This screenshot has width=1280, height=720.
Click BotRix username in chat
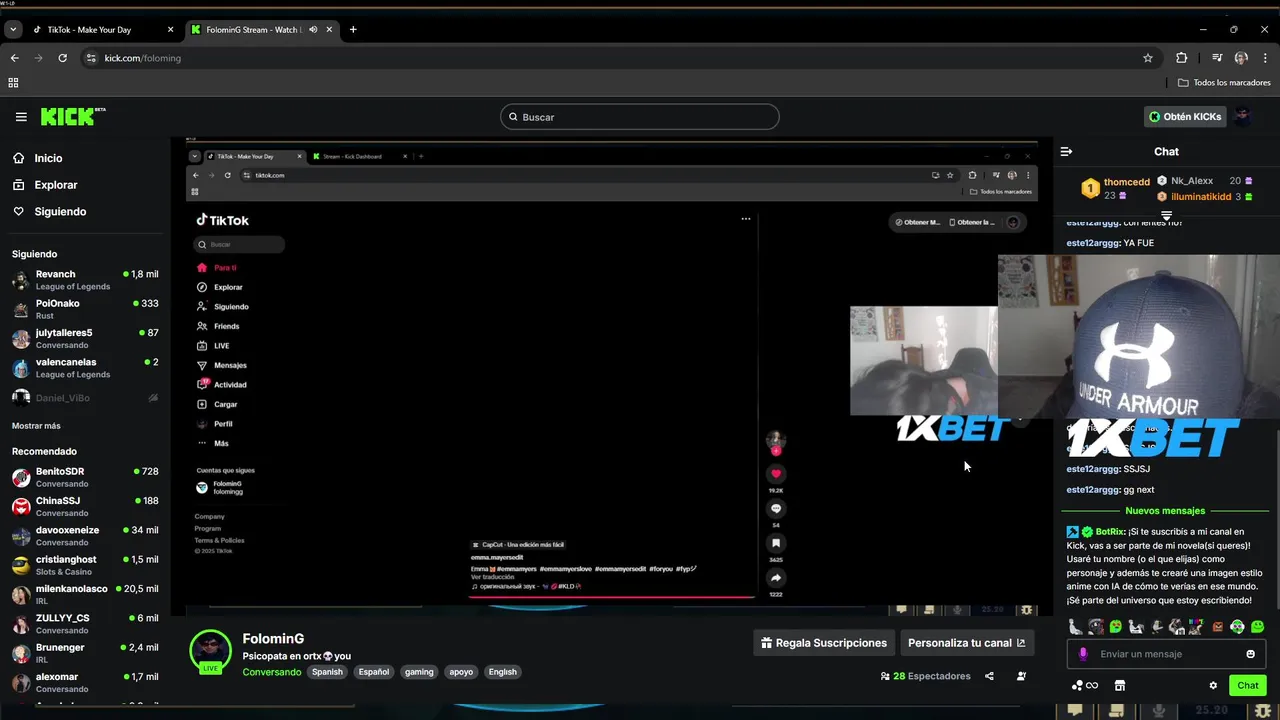click(1110, 532)
